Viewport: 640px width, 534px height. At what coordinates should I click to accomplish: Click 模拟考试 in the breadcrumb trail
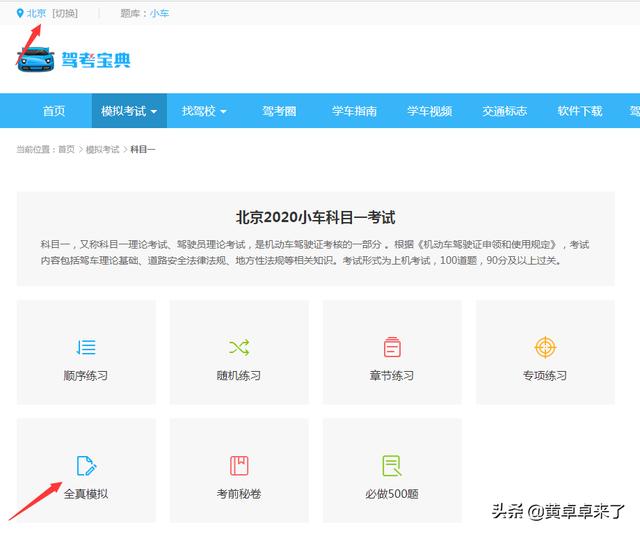click(102, 149)
